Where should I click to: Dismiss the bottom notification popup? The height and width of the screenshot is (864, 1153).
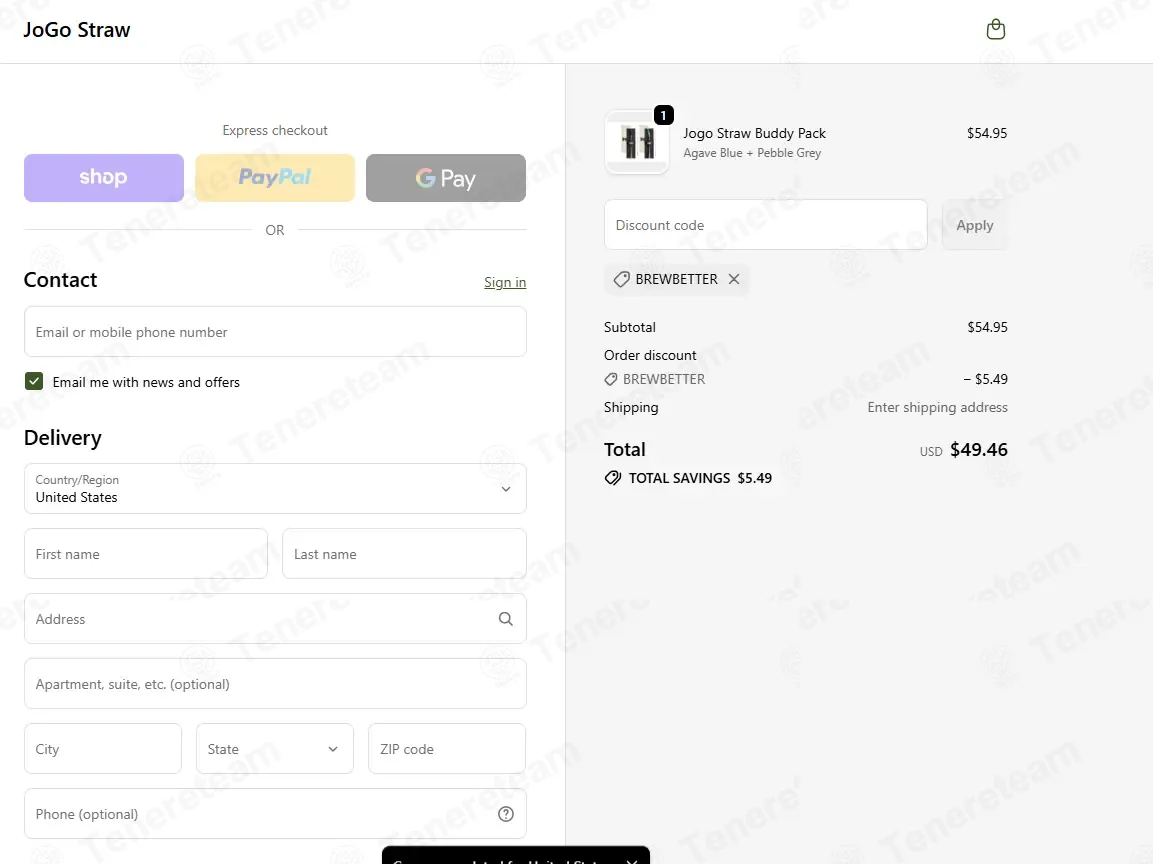click(632, 860)
